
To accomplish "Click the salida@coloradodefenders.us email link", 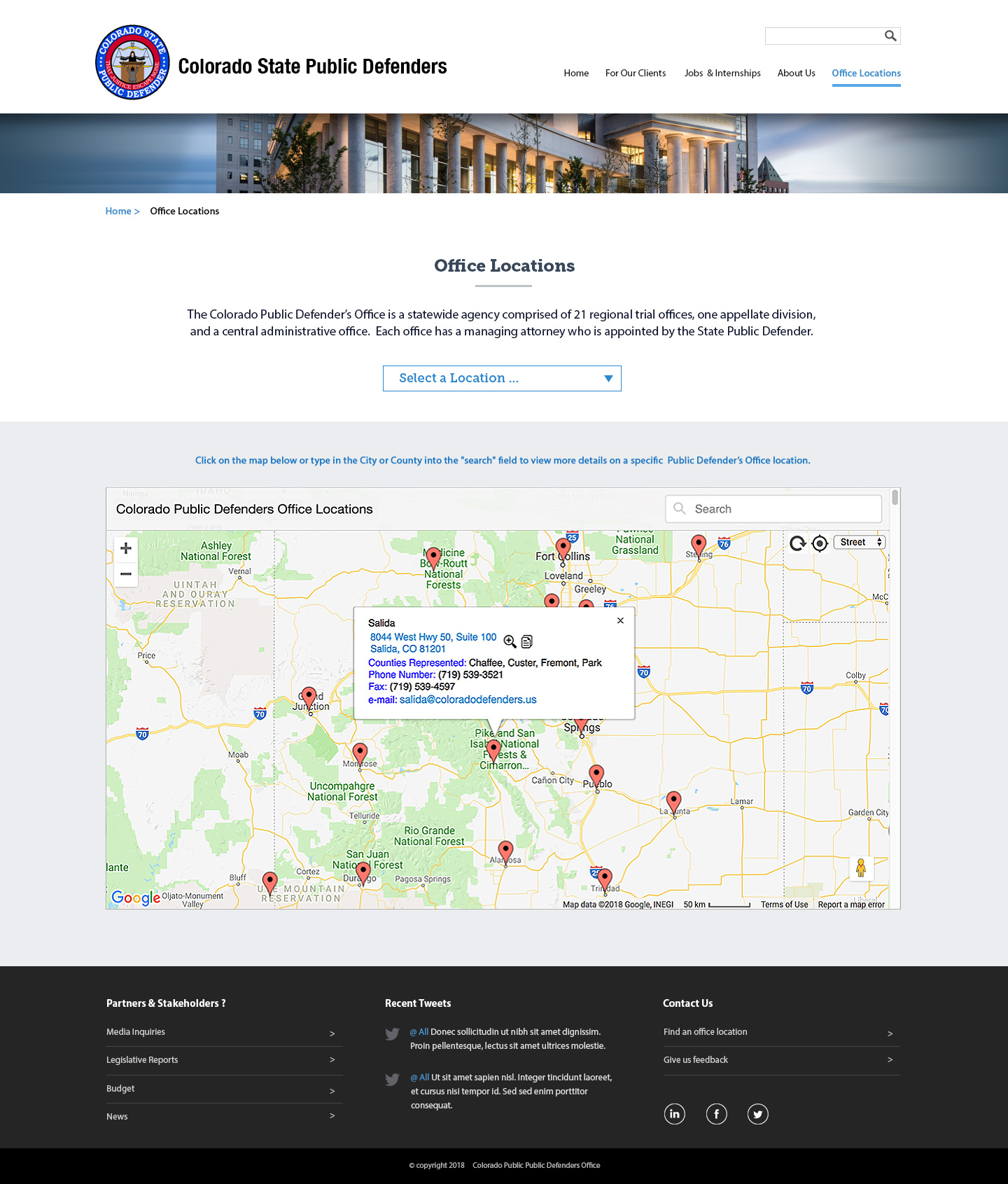I will [468, 699].
